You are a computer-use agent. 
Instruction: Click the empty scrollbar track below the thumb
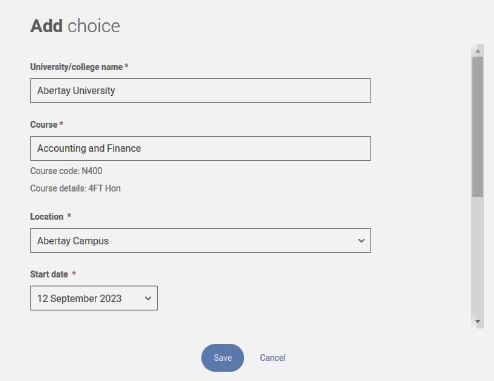478,256
